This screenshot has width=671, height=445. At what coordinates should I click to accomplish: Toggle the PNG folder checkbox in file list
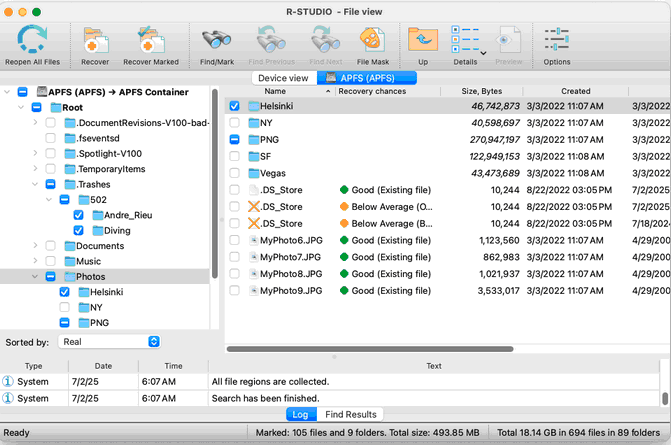tap(235, 139)
